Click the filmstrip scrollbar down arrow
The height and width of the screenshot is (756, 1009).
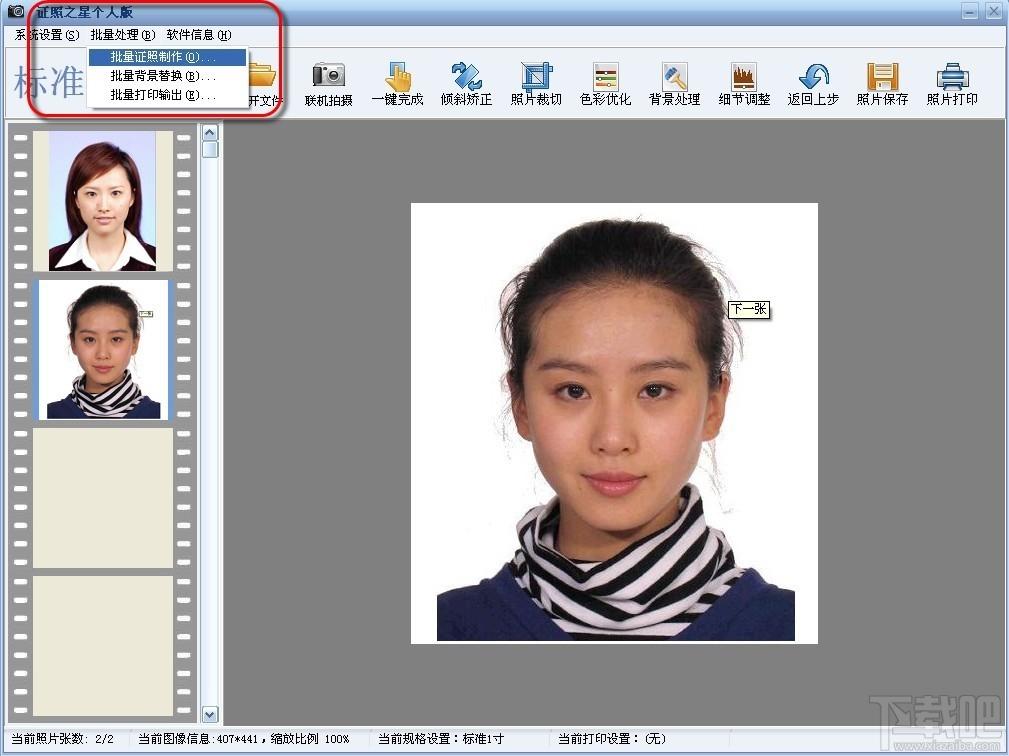210,714
